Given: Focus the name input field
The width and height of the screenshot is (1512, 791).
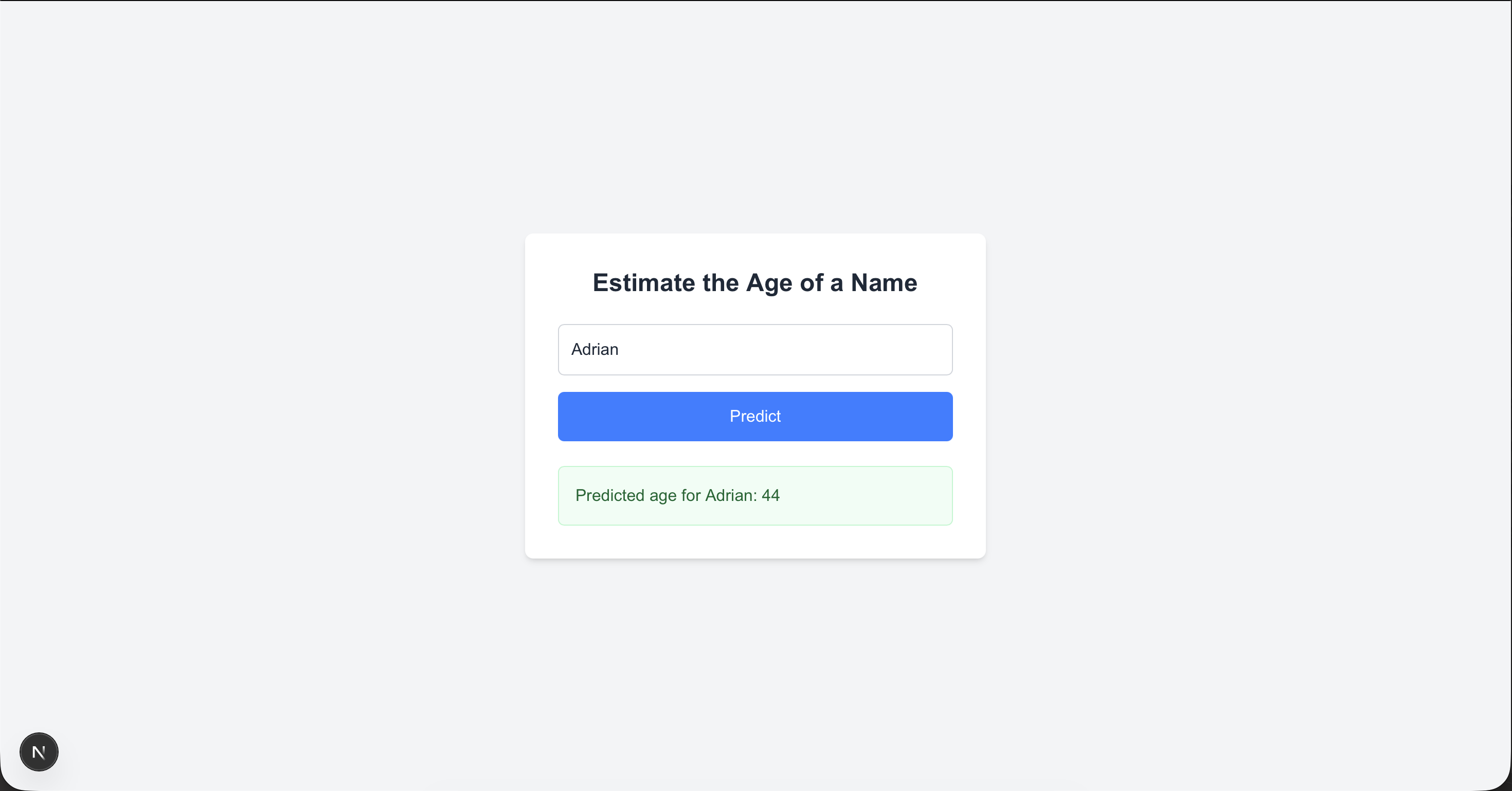Looking at the screenshot, I should (x=755, y=349).
